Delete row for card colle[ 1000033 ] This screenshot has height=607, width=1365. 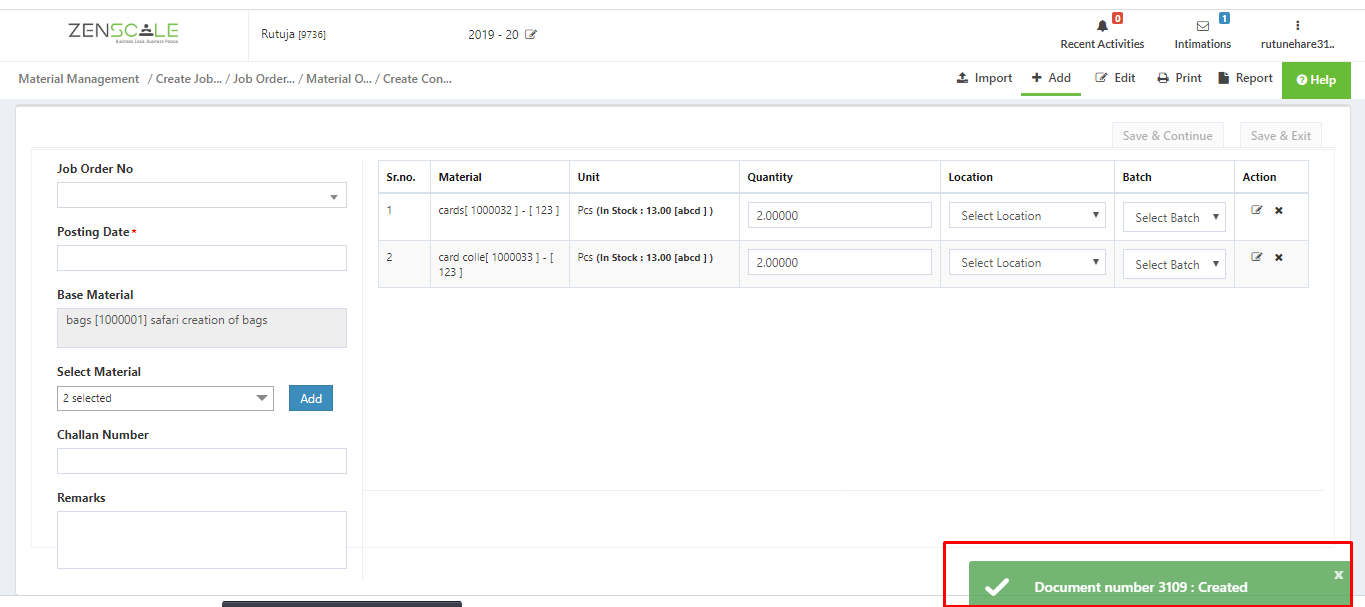coord(1279,257)
